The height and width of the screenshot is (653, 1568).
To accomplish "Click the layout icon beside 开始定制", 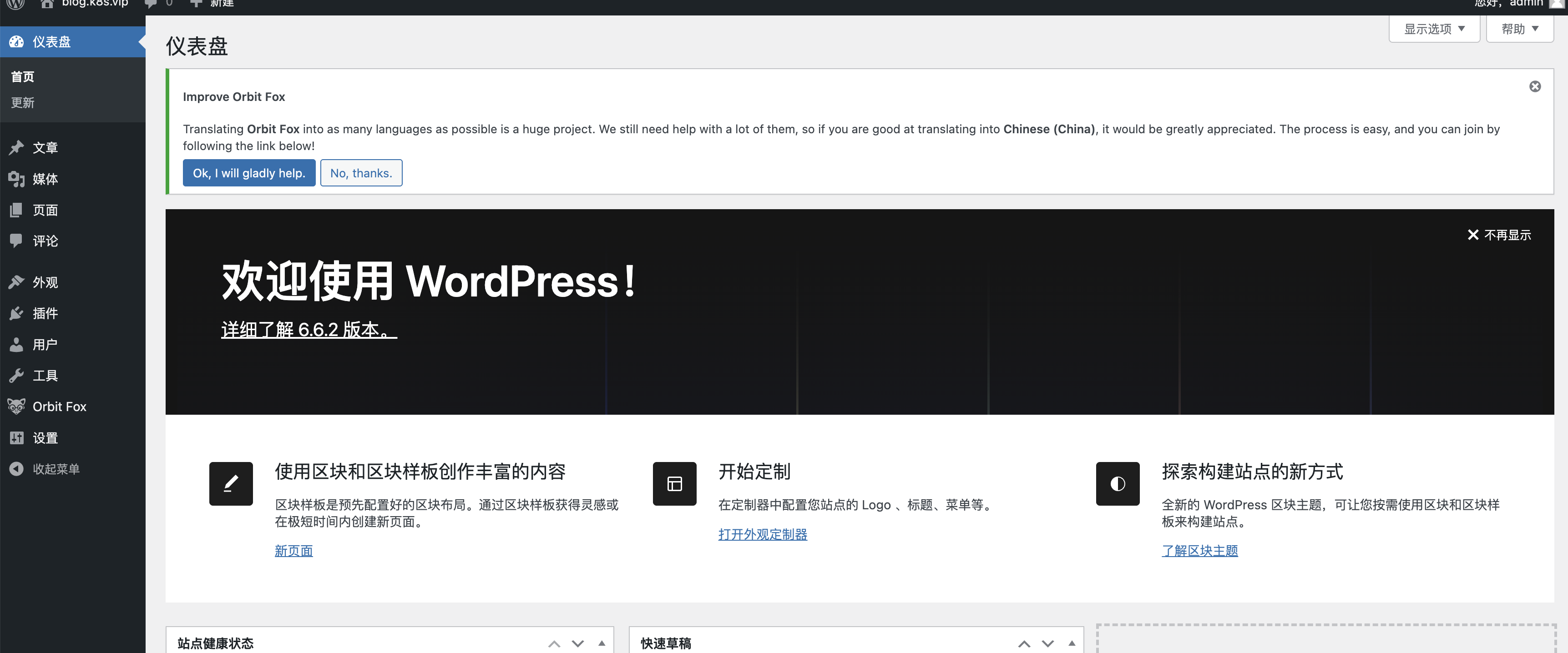I will pos(674,484).
